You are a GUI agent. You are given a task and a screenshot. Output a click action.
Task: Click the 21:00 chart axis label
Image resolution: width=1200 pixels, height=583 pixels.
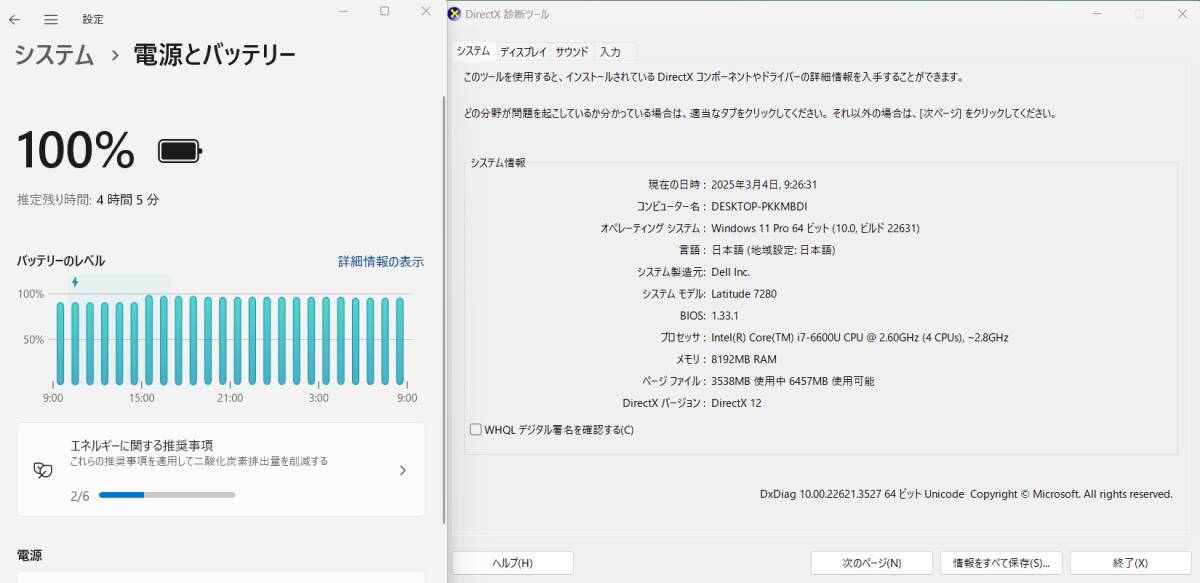[230, 397]
